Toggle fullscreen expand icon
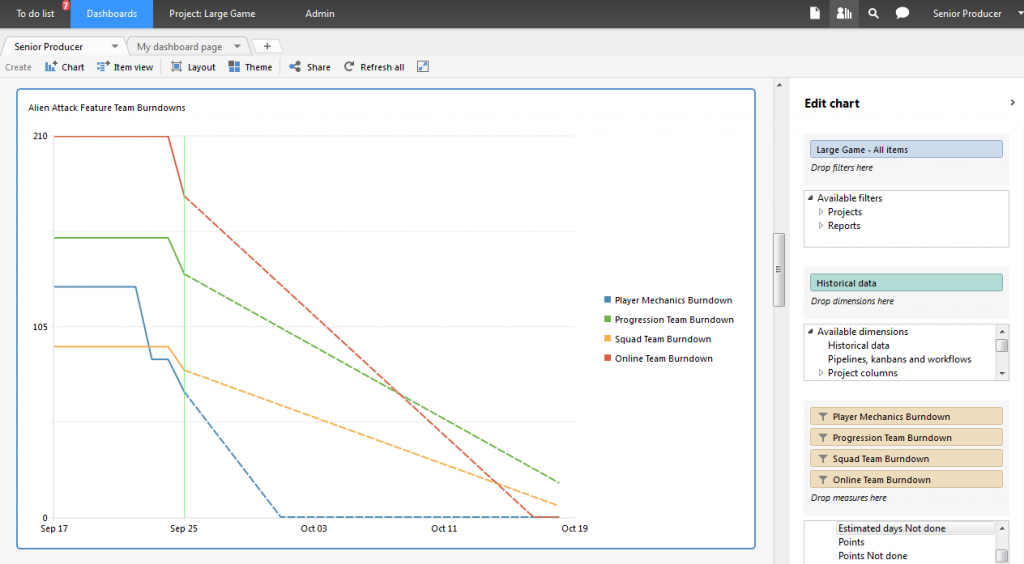 [x=423, y=67]
